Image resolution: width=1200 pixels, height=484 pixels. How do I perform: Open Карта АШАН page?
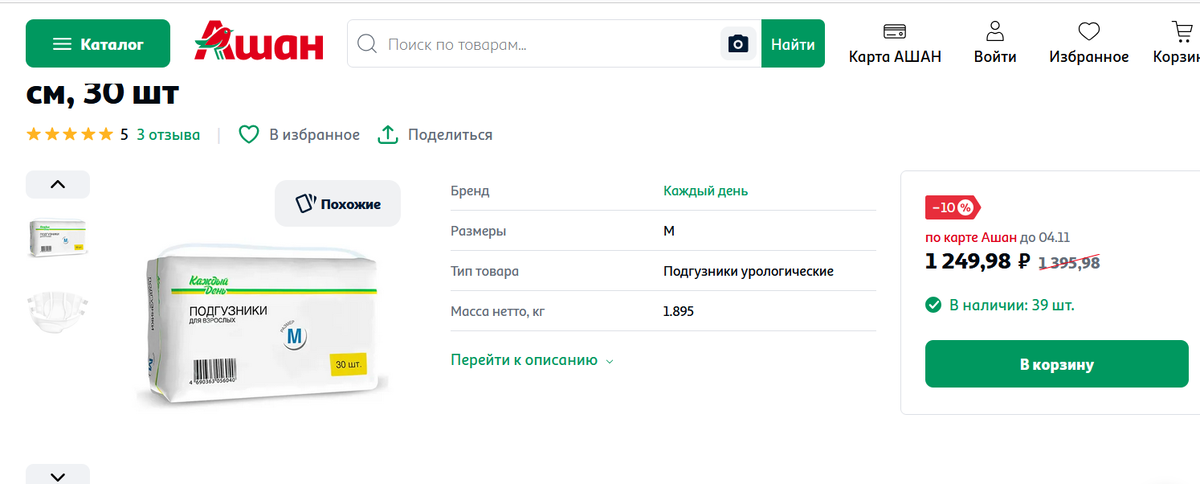tap(895, 44)
